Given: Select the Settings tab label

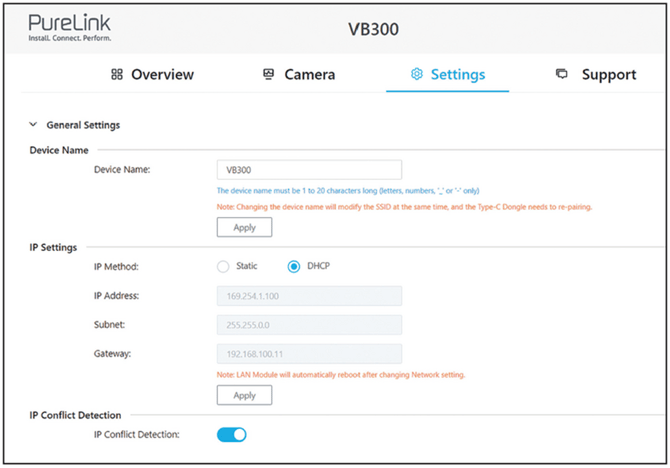Looking at the screenshot, I should pyautogui.click(x=458, y=74).
